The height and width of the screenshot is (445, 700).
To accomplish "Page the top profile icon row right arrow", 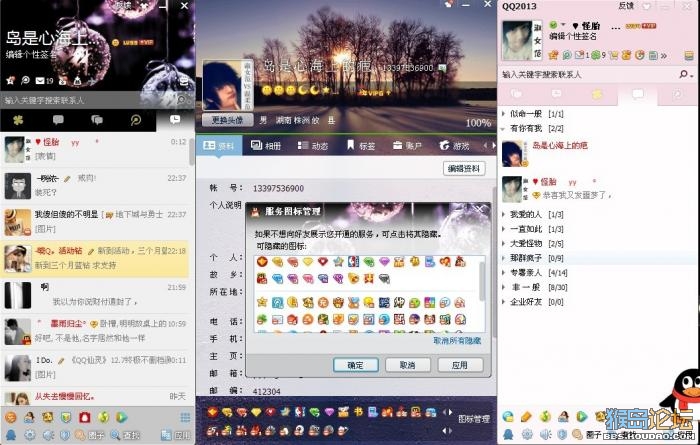I will click(x=450, y=412).
